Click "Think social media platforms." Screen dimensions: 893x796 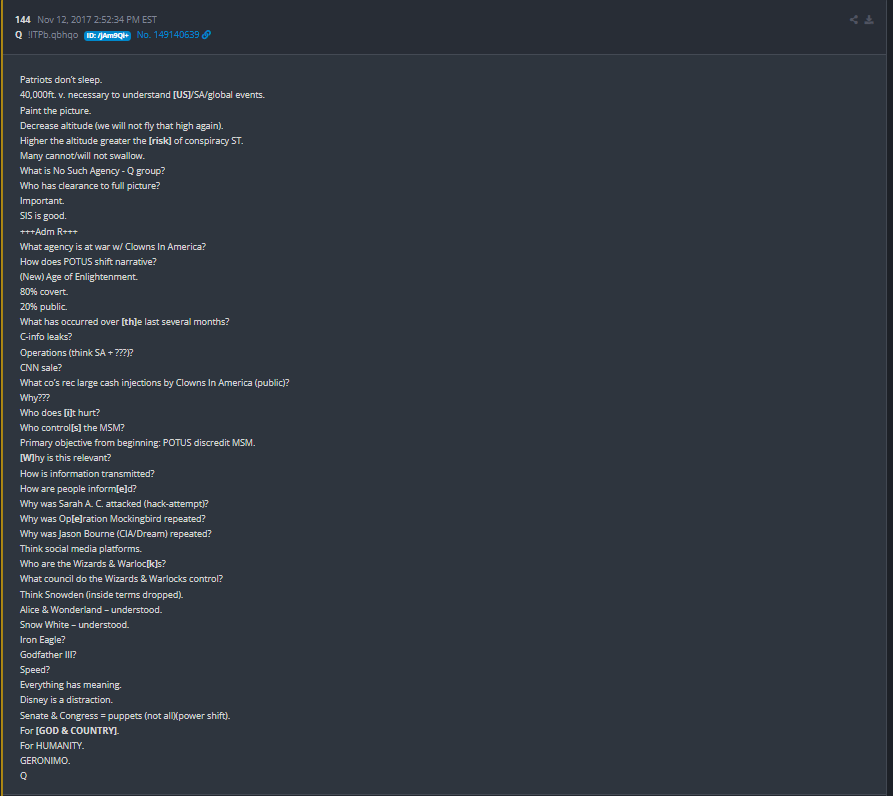[81, 549]
